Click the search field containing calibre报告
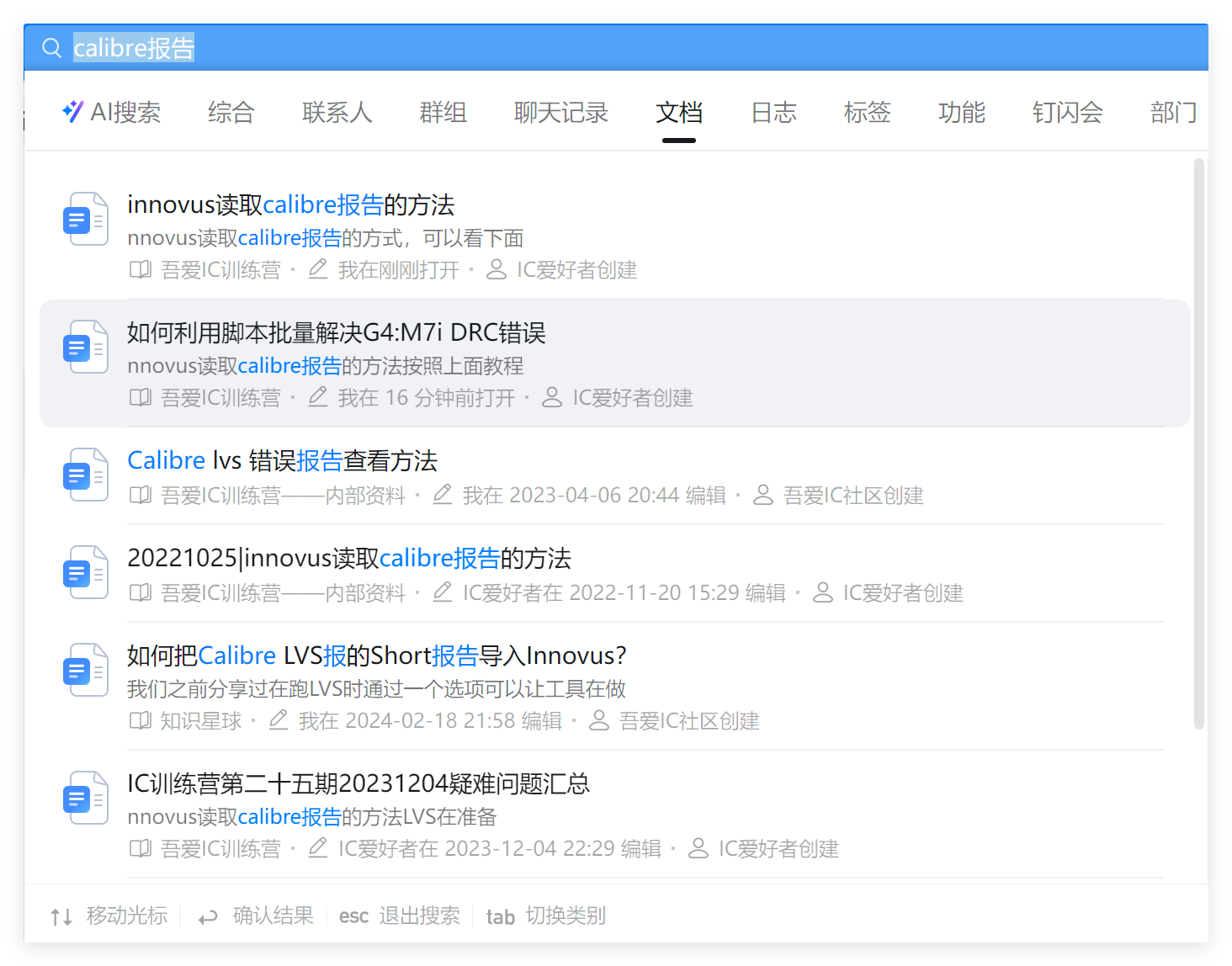Screen dimensions: 1232x966 [616, 48]
